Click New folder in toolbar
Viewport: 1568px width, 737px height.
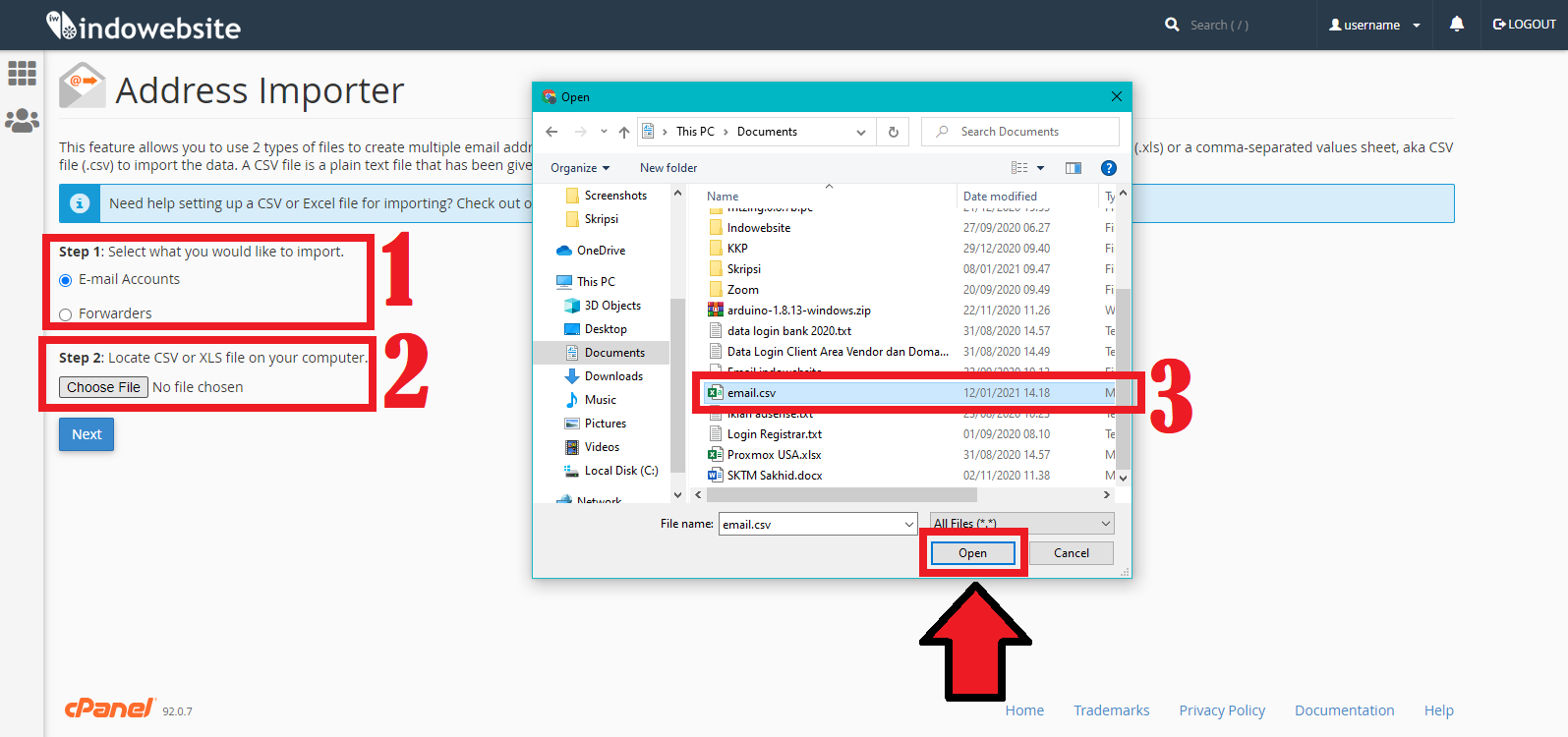668,168
